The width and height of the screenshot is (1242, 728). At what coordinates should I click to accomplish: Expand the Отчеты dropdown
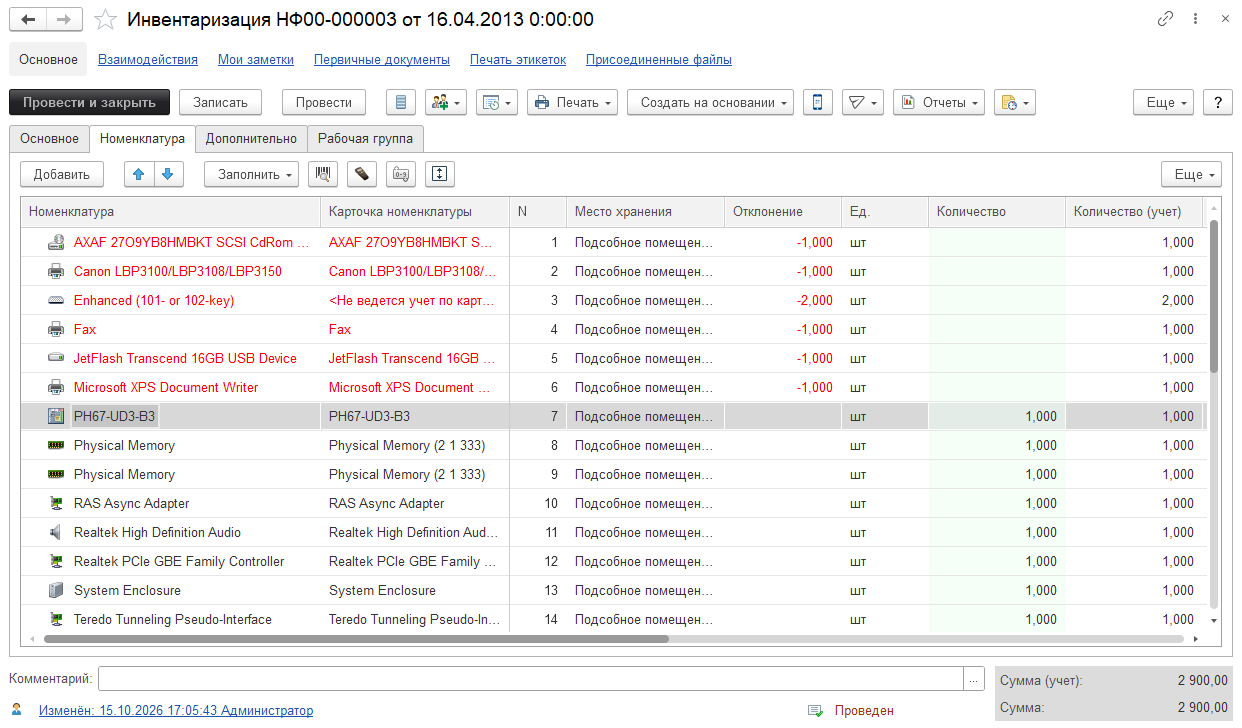[x=939, y=102]
